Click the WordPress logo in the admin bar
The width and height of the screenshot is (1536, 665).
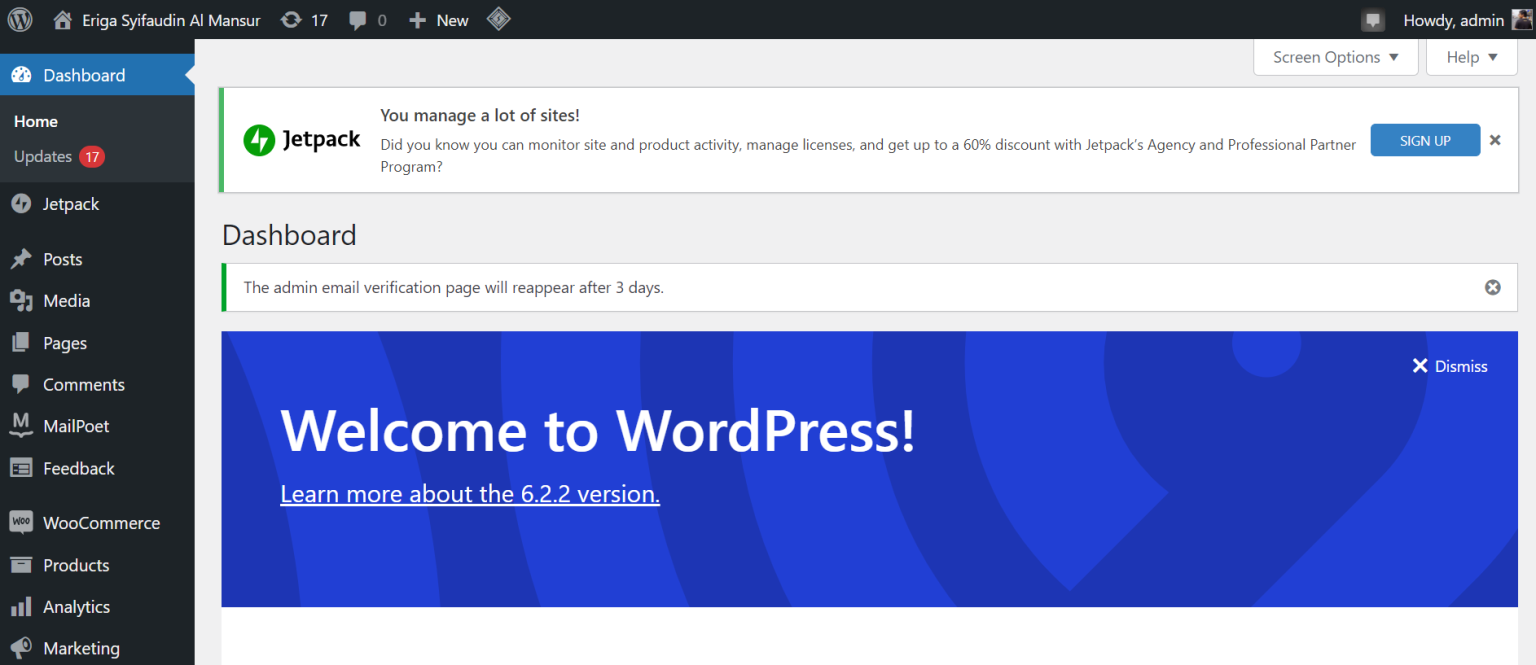coord(20,19)
